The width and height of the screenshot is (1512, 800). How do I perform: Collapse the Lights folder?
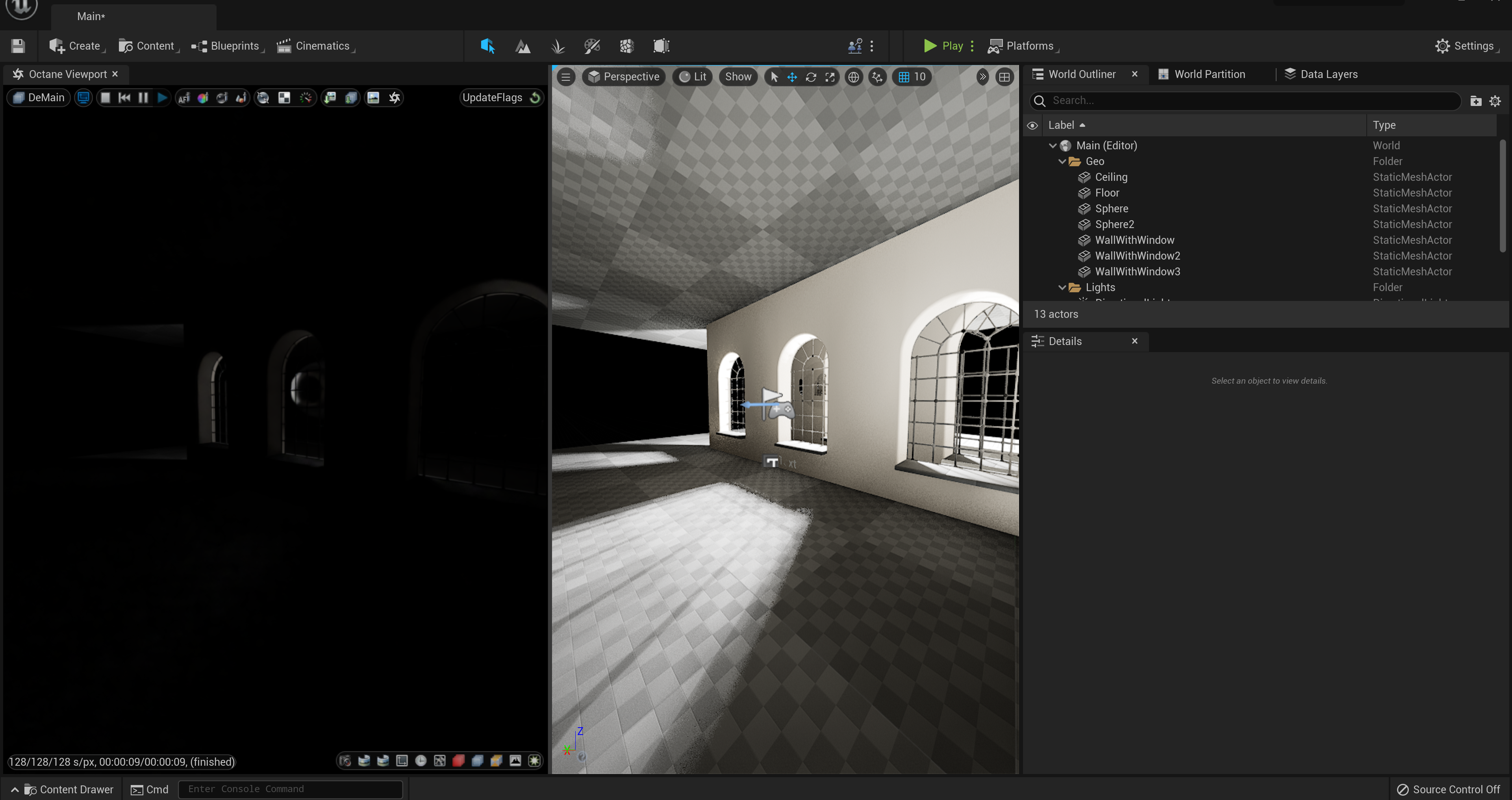click(x=1062, y=288)
